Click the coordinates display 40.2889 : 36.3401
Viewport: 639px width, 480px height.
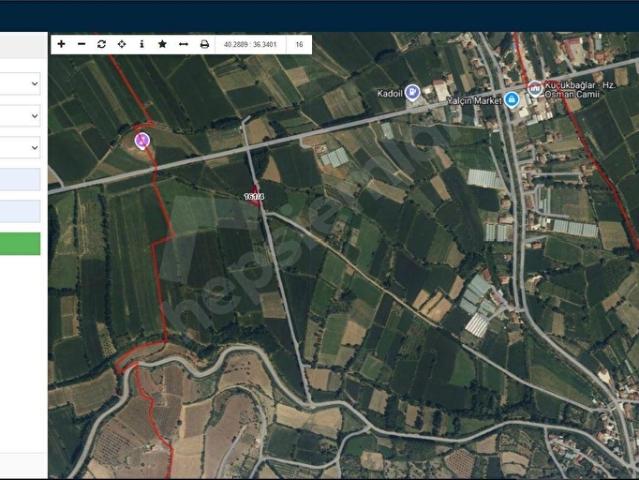pyautogui.click(x=250, y=44)
